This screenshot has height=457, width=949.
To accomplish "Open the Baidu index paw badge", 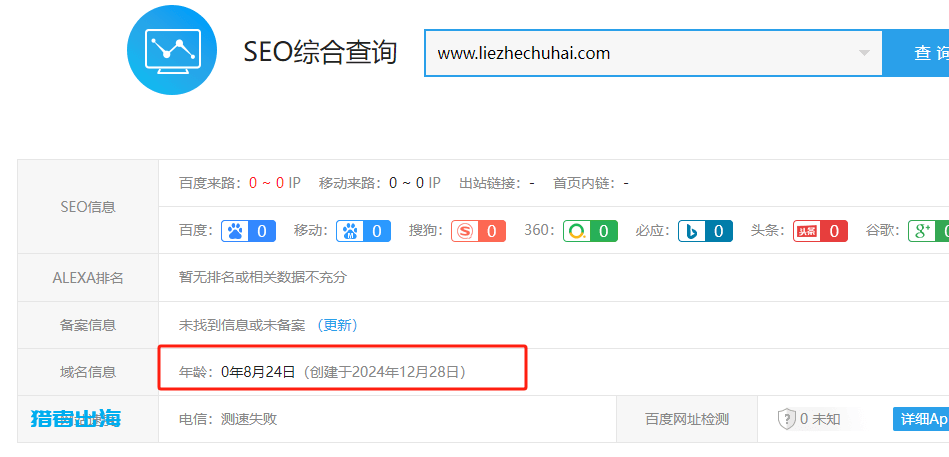I will click(x=249, y=231).
